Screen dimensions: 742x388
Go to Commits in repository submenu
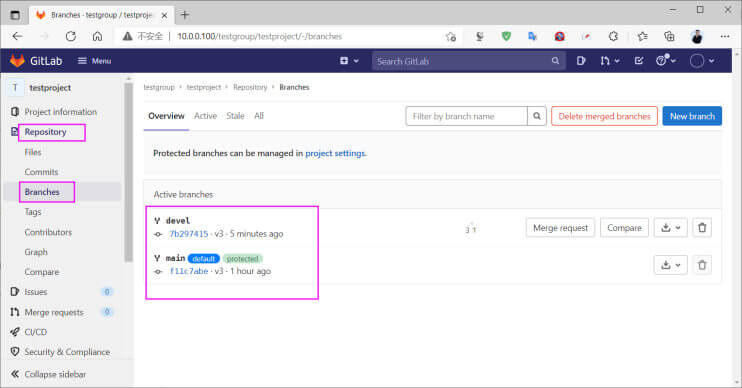click(41, 172)
